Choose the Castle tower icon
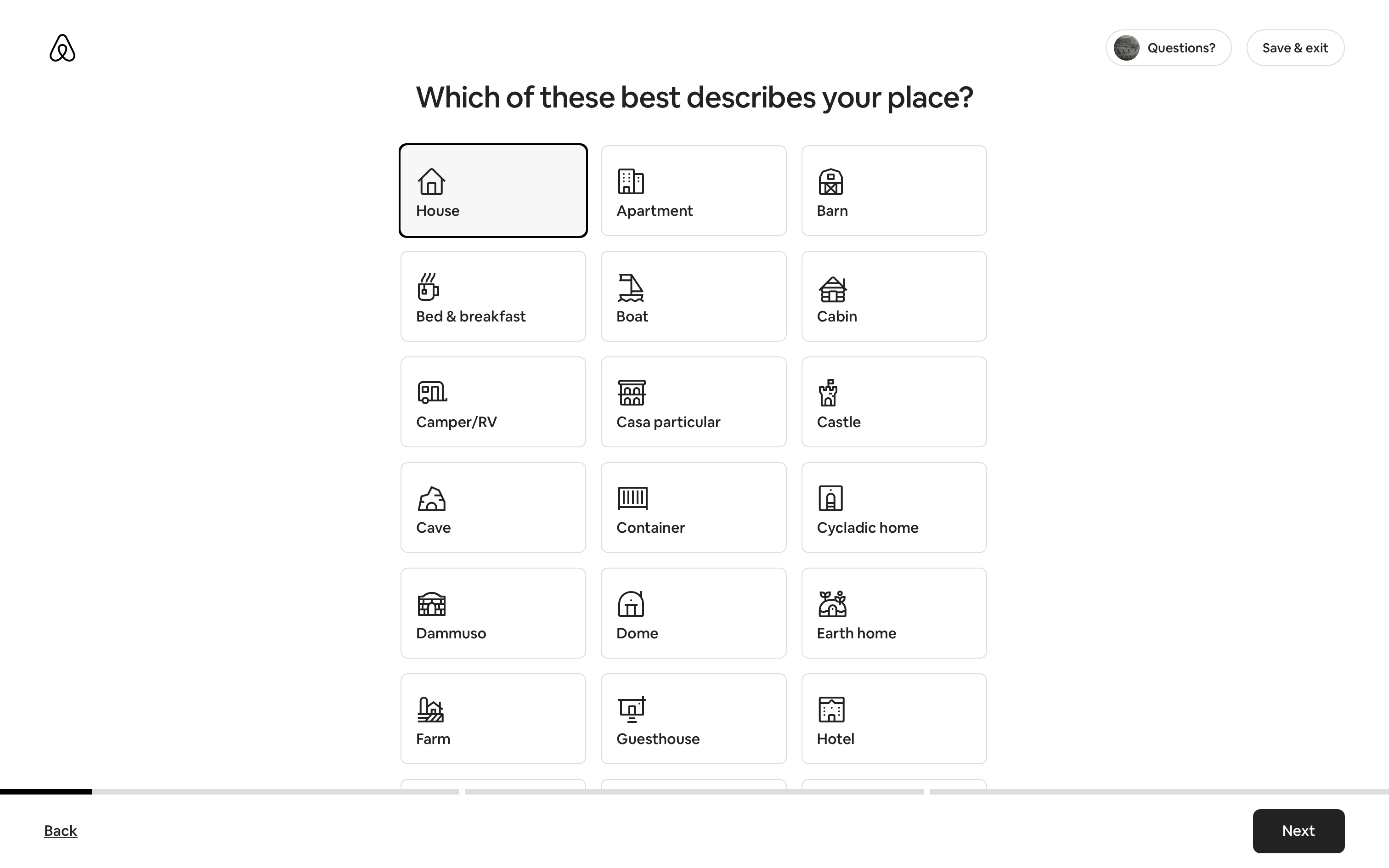Image resolution: width=1389 pixels, height=868 pixels. click(828, 393)
